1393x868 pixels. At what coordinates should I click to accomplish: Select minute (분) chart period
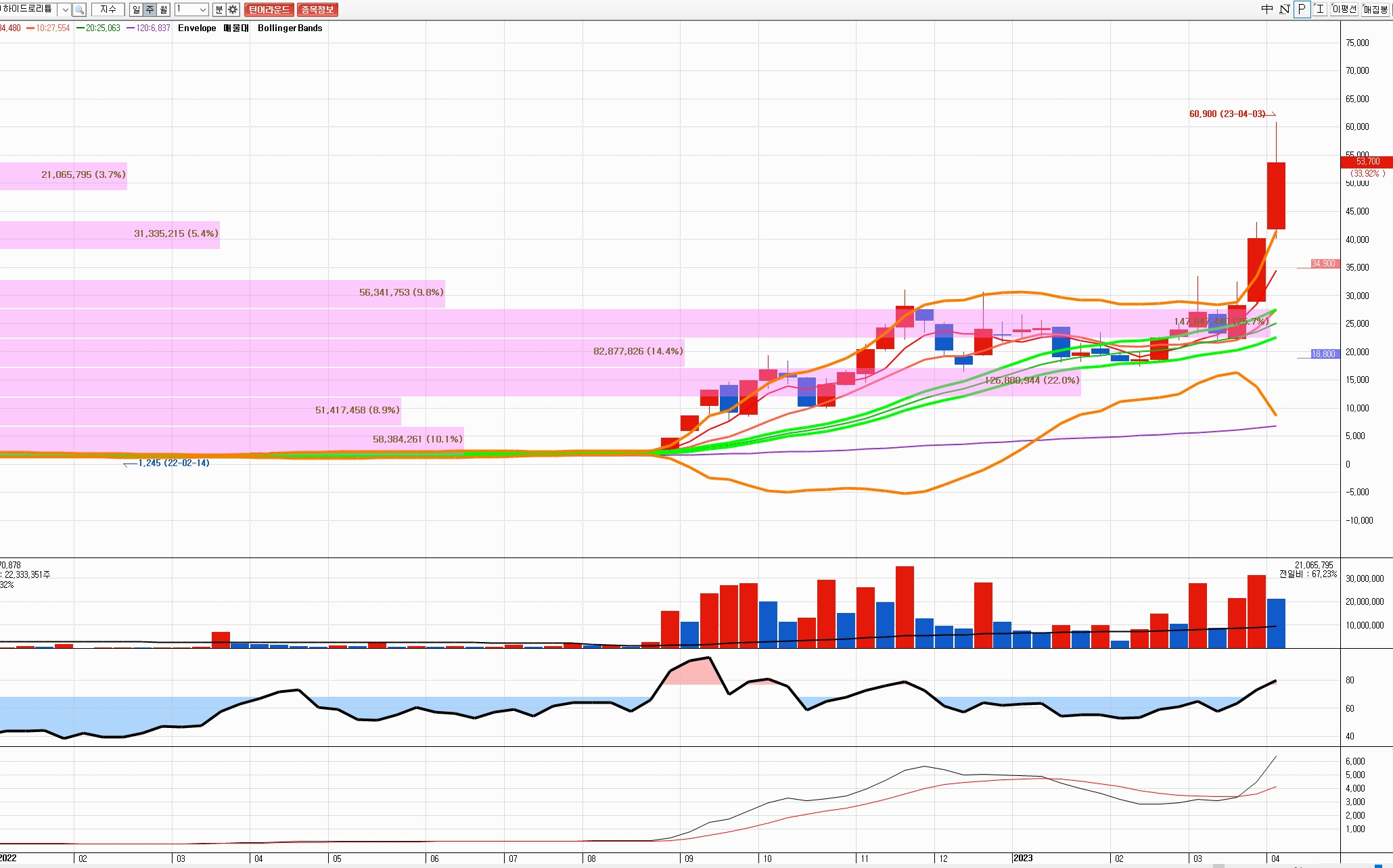click(219, 9)
